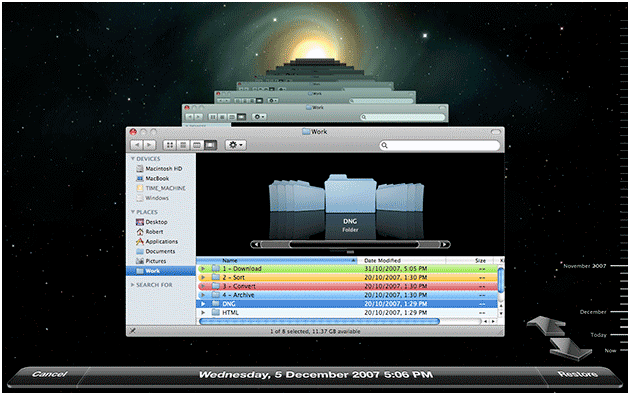Sort by Name column header
This screenshot has height=395, width=630.
tap(277, 260)
